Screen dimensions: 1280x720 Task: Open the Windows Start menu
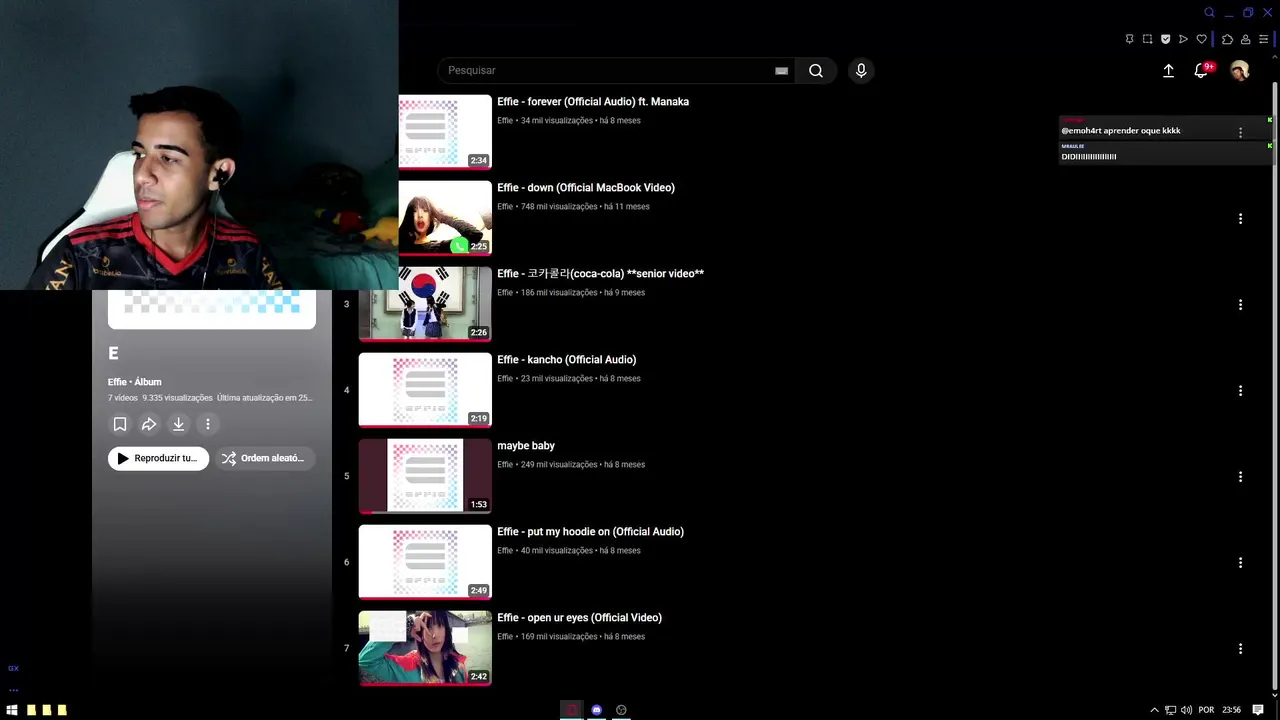pos(12,710)
